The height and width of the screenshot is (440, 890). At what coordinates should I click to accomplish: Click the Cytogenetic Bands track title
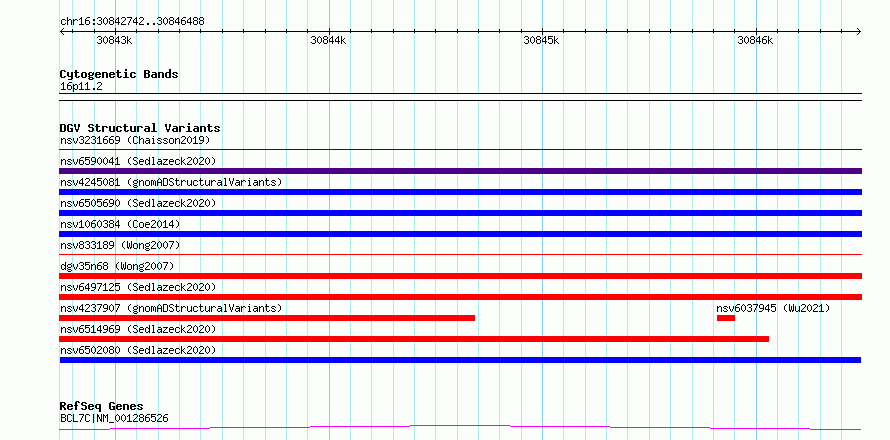(x=119, y=74)
